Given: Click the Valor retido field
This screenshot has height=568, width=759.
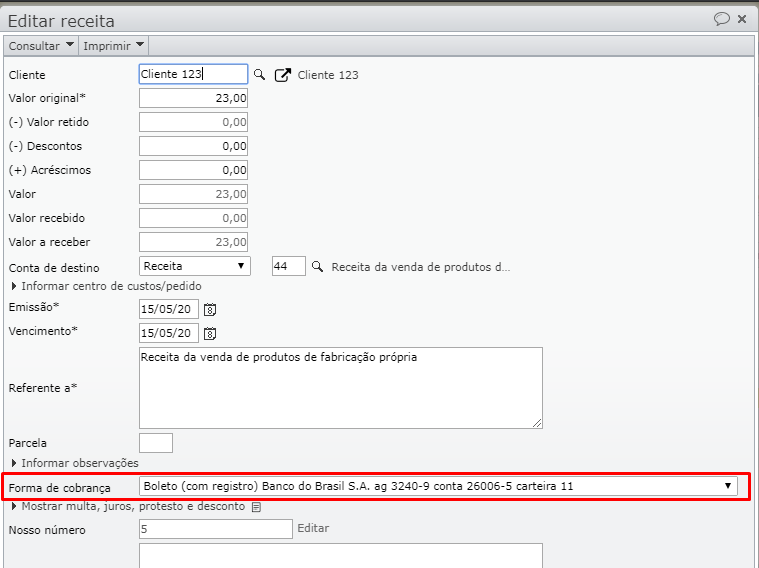Looking at the screenshot, I should [x=193, y=122].
